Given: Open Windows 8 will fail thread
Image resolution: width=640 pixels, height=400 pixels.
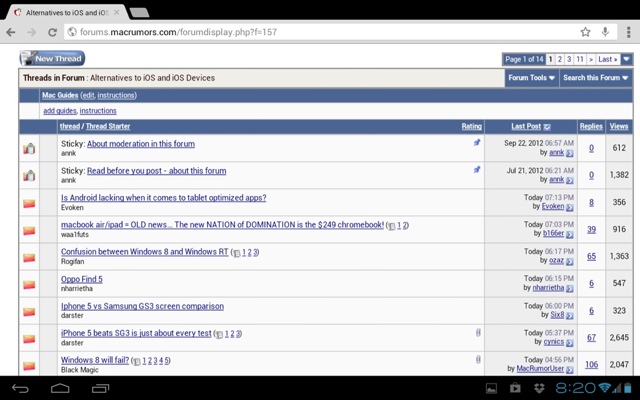Looking at the screenshot, I should [95, 360].
